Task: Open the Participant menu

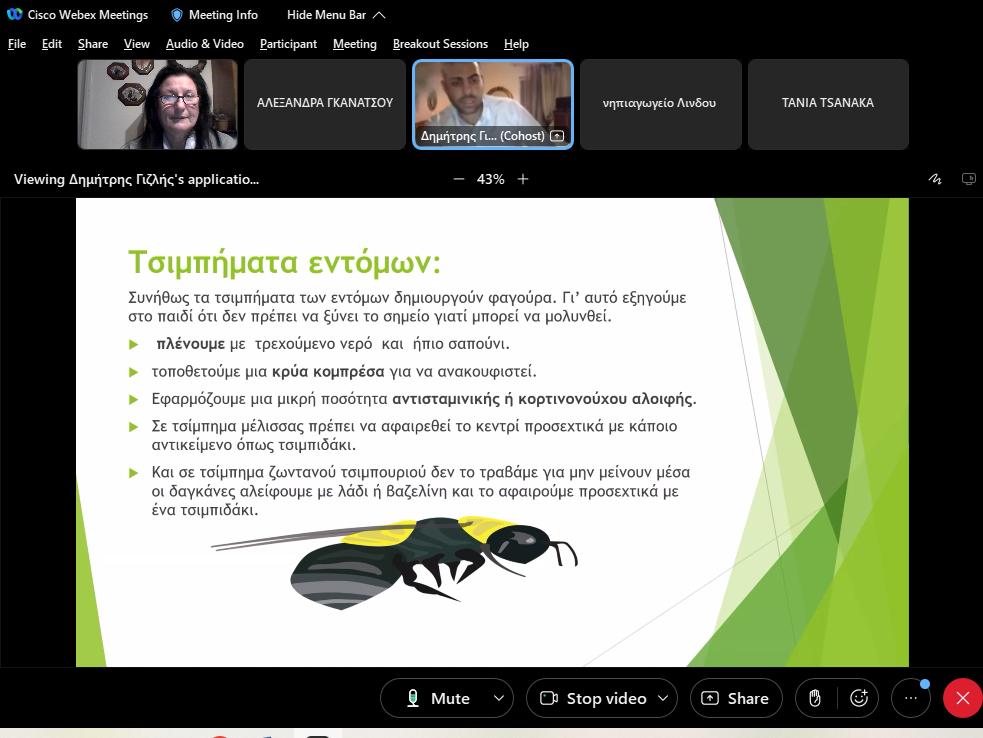Action: click(x=288, y=44)
